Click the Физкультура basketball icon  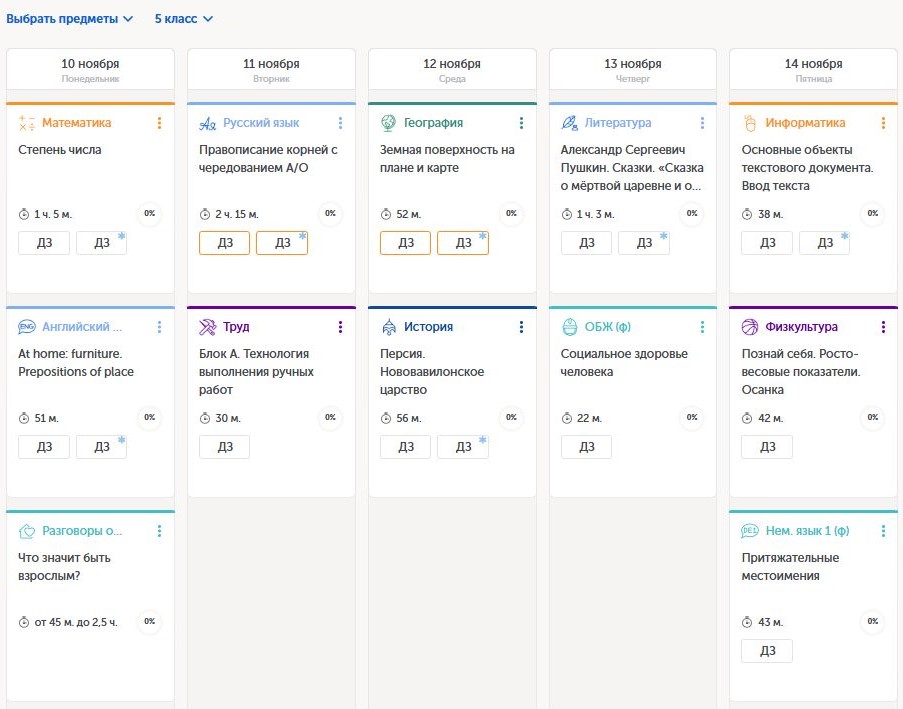750,327
